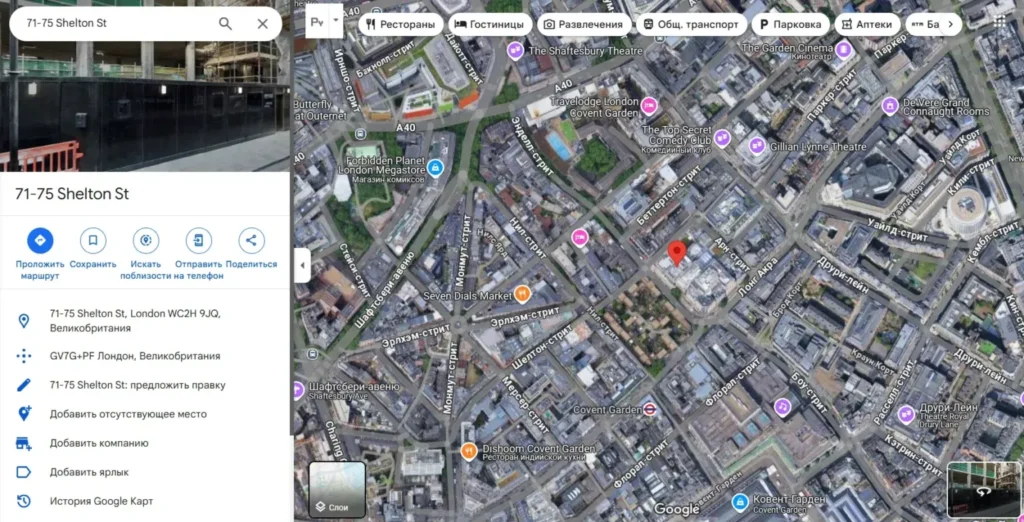
Task: Clear the search with the X icon
Action: pos(263,24)
